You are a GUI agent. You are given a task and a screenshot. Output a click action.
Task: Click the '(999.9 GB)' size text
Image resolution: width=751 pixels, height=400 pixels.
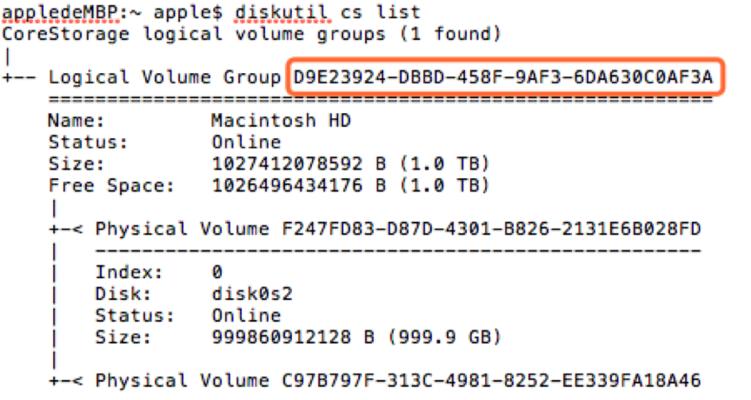[x=444, y=337]
